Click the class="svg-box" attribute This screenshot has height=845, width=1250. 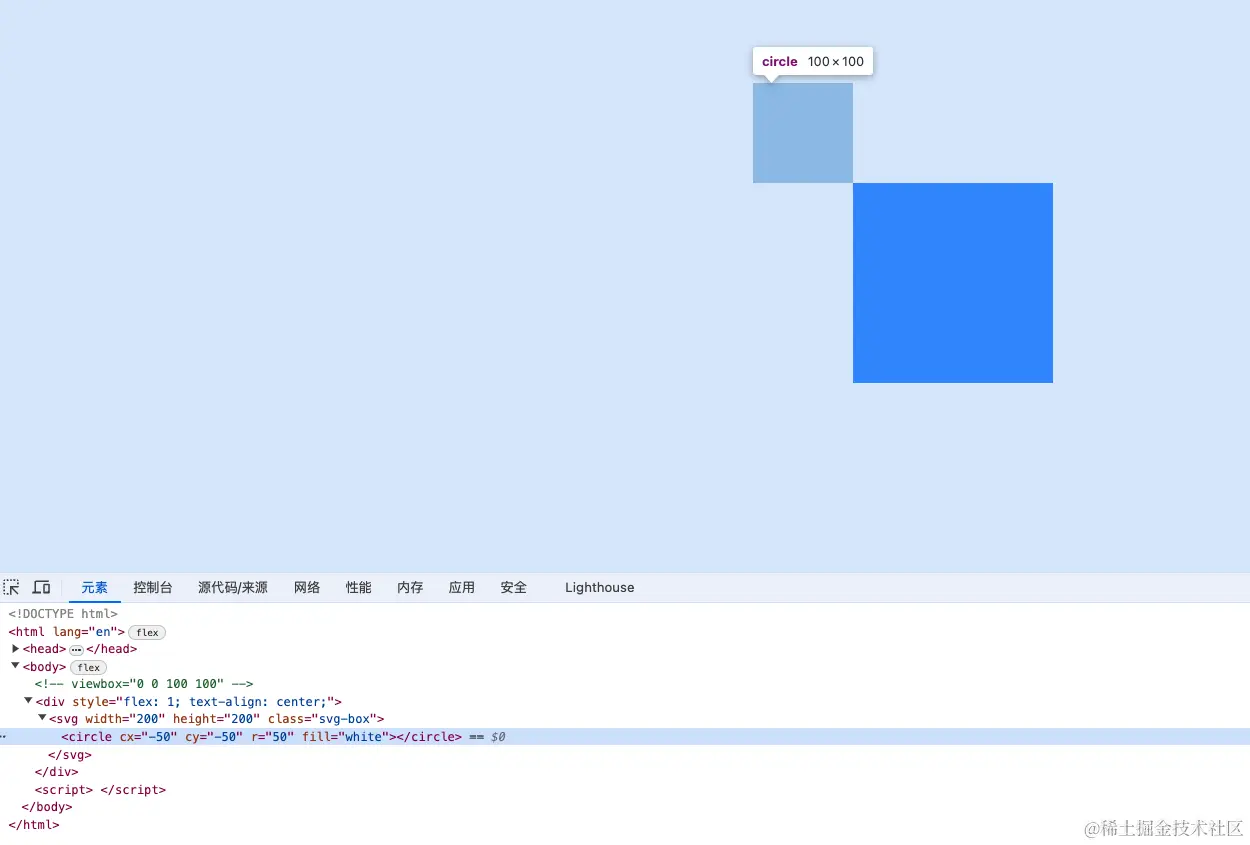(322, 719)
